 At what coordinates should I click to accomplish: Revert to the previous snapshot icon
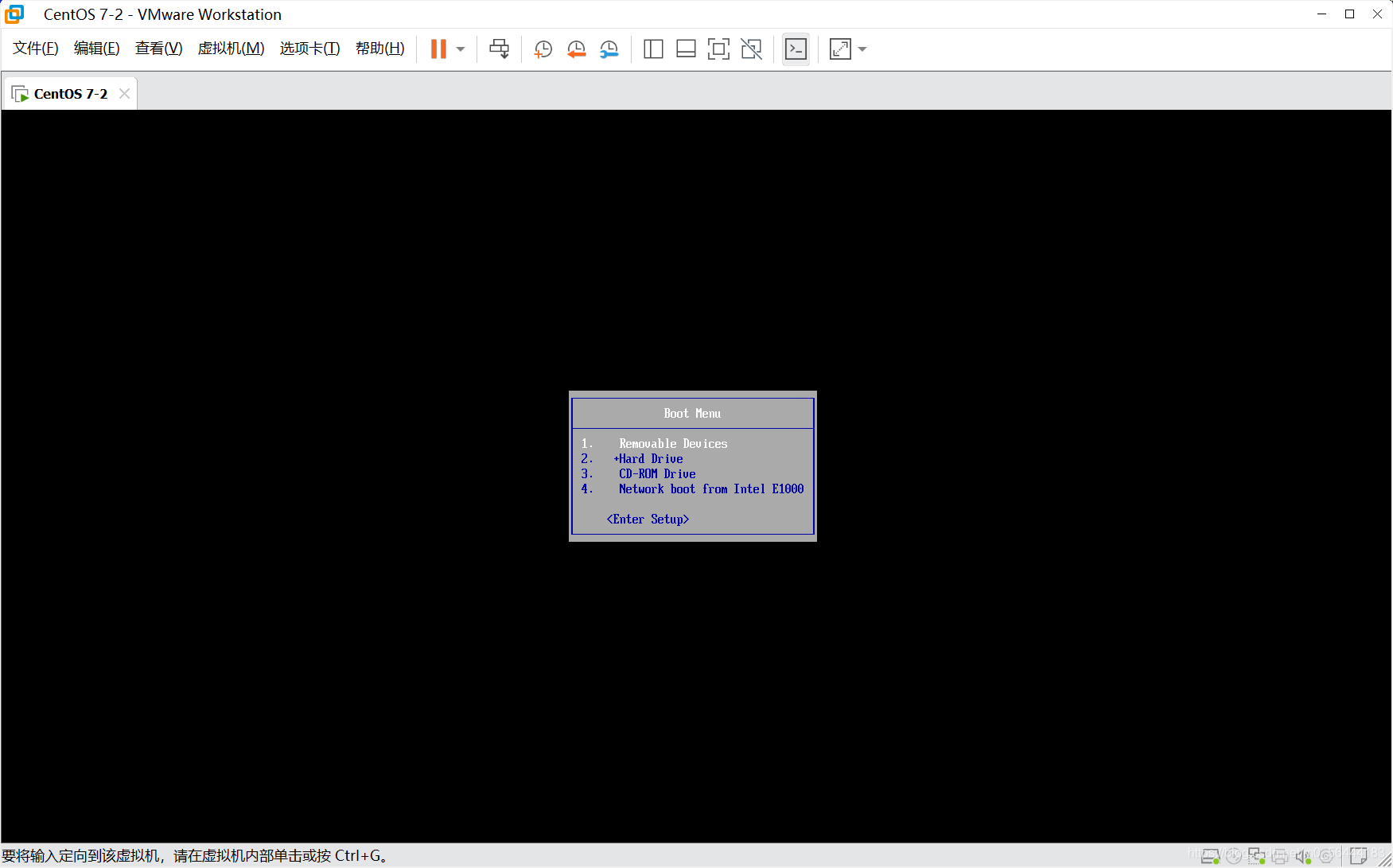[x=577, y=49]
